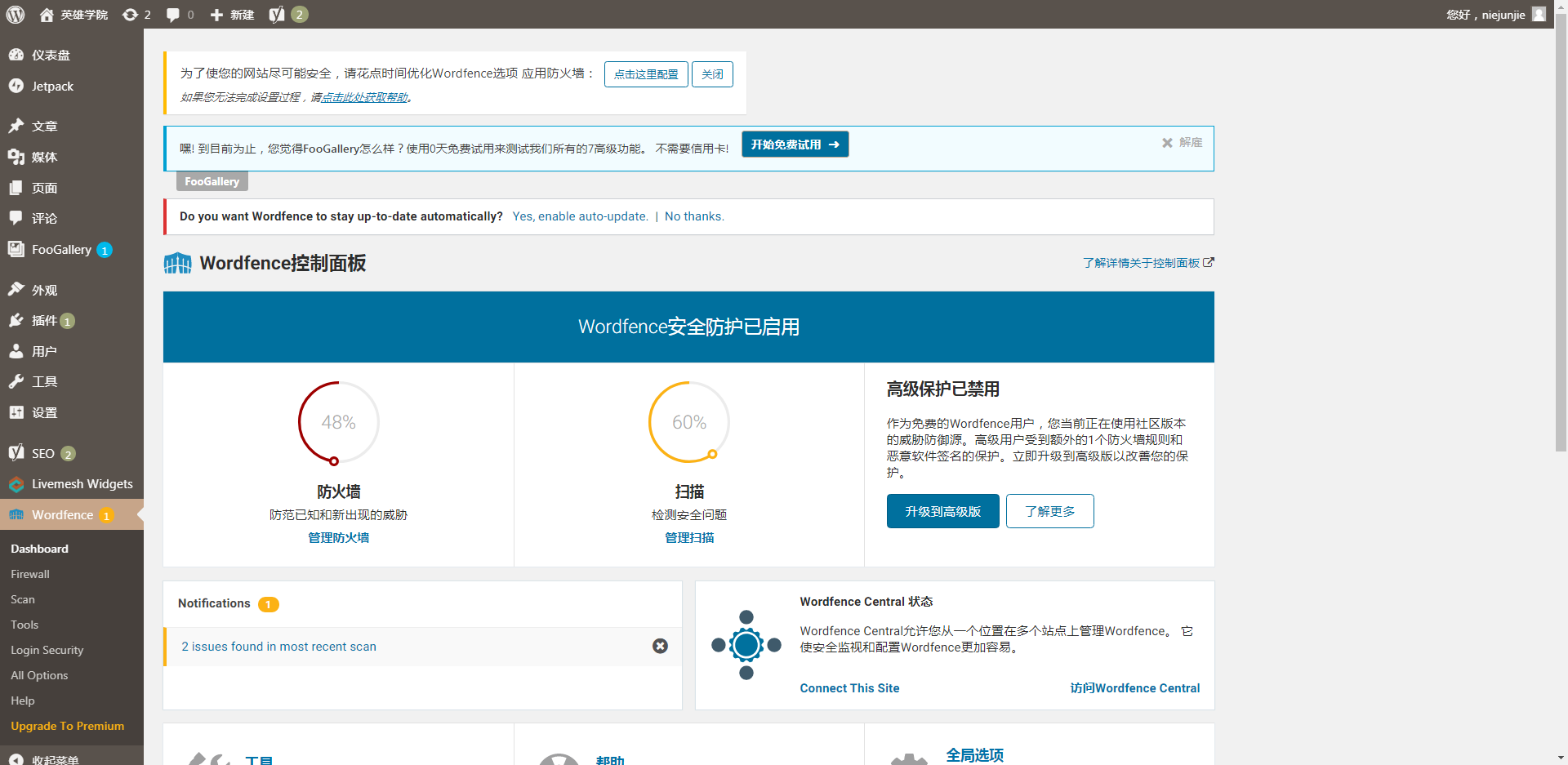The width and height of the screenshot is (1568, 765).
Task: Open the niejunjie user account menu
Action: [1495, 15]
